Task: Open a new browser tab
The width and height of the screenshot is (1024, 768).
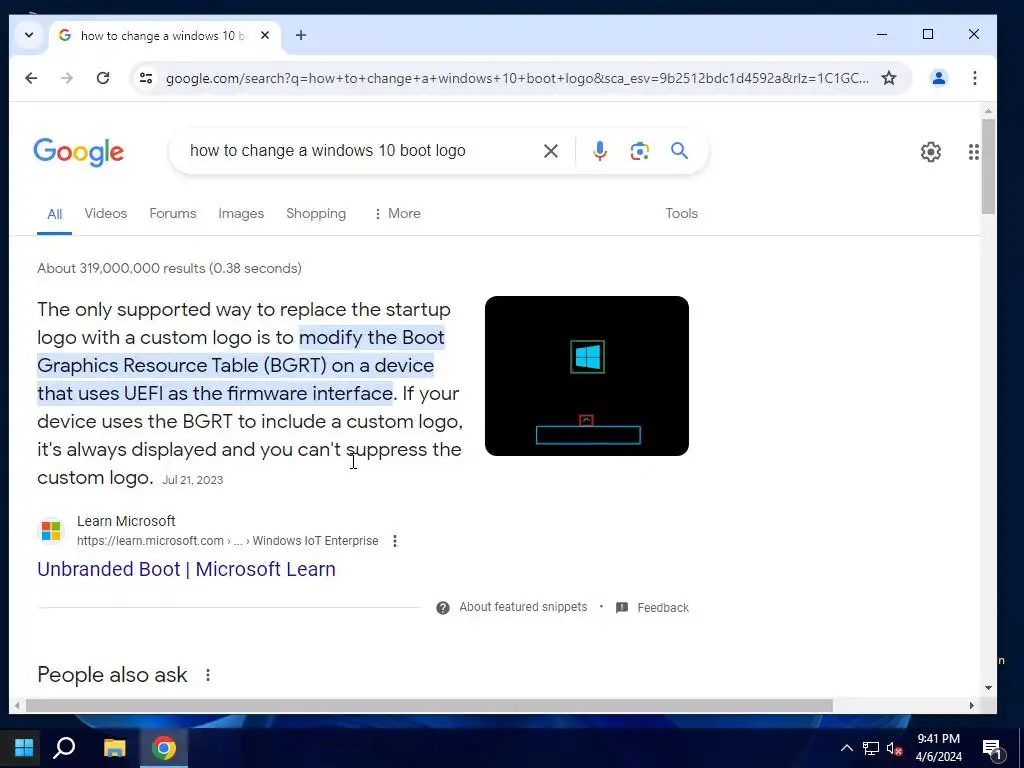Action: (x=300, y=35)
